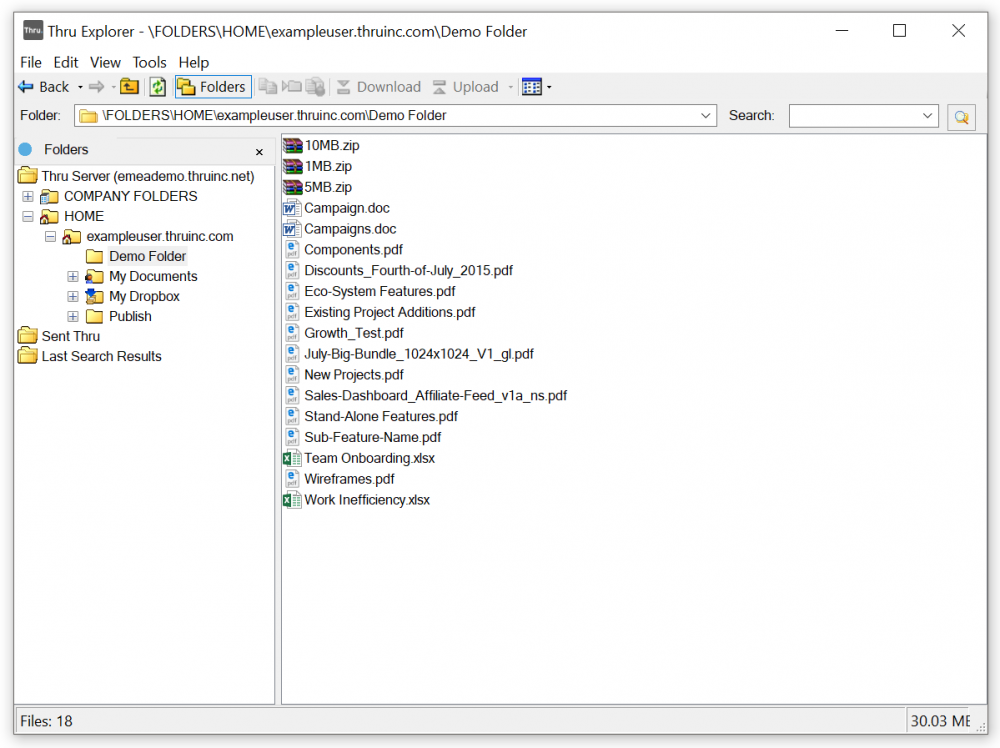Viewport: 1000px width, 748px height.
Task: Collapse the exampleuser.thruinc.com node
Action: click(50, 237)
